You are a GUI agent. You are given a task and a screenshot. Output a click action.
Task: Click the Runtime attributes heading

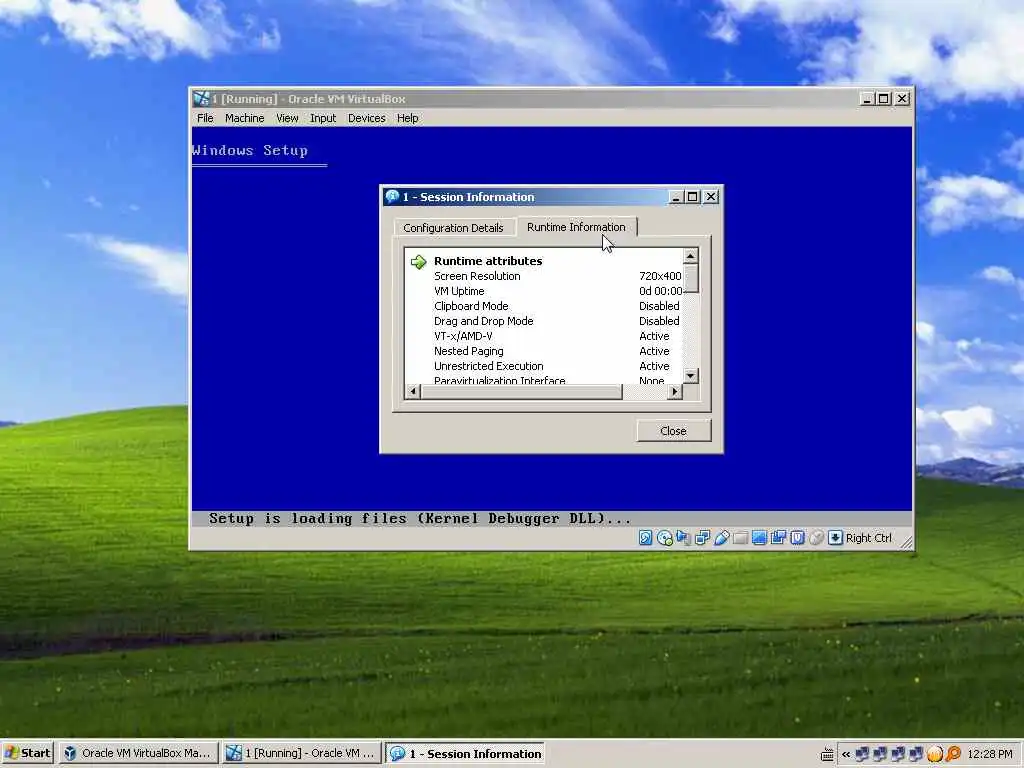point(488,261)
